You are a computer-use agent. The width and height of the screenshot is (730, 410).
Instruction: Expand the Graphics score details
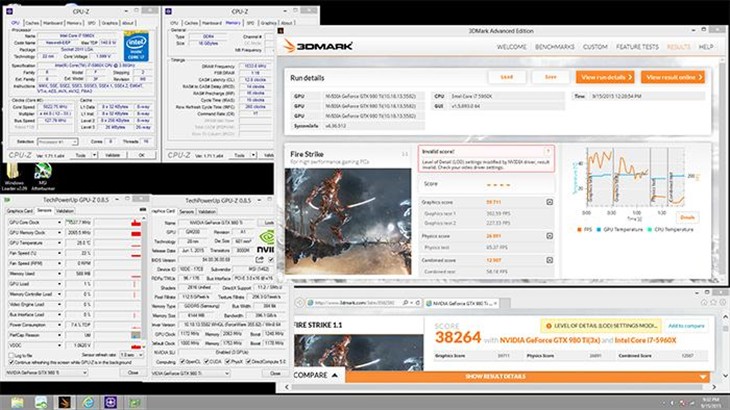[x=549, y=202]
